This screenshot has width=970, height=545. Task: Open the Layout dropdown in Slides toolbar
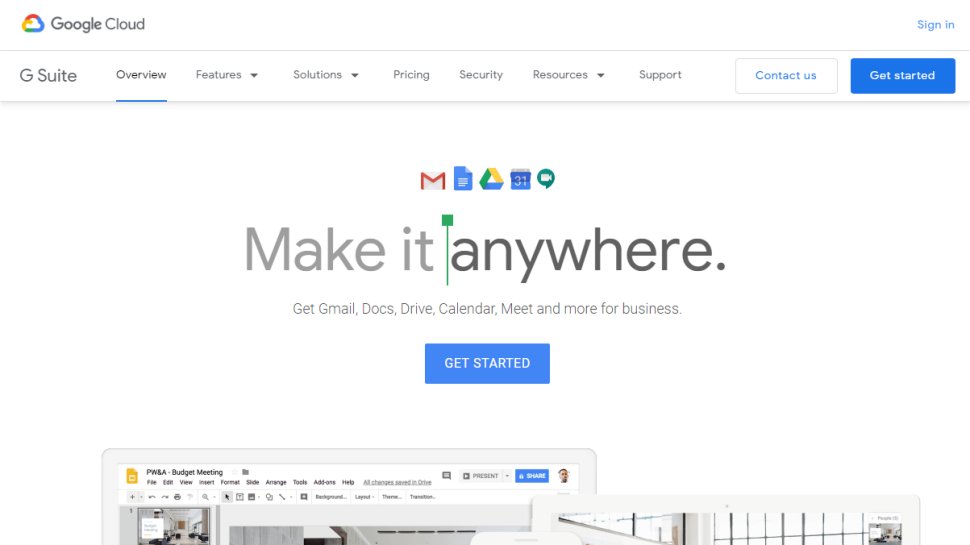coord(364,497)
